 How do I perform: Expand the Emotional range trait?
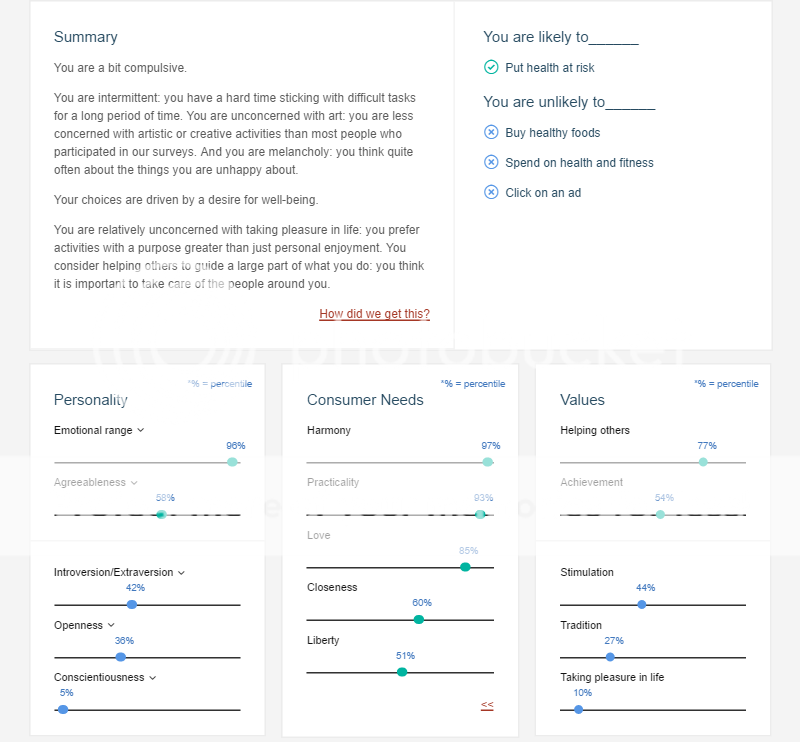[141, 431]
